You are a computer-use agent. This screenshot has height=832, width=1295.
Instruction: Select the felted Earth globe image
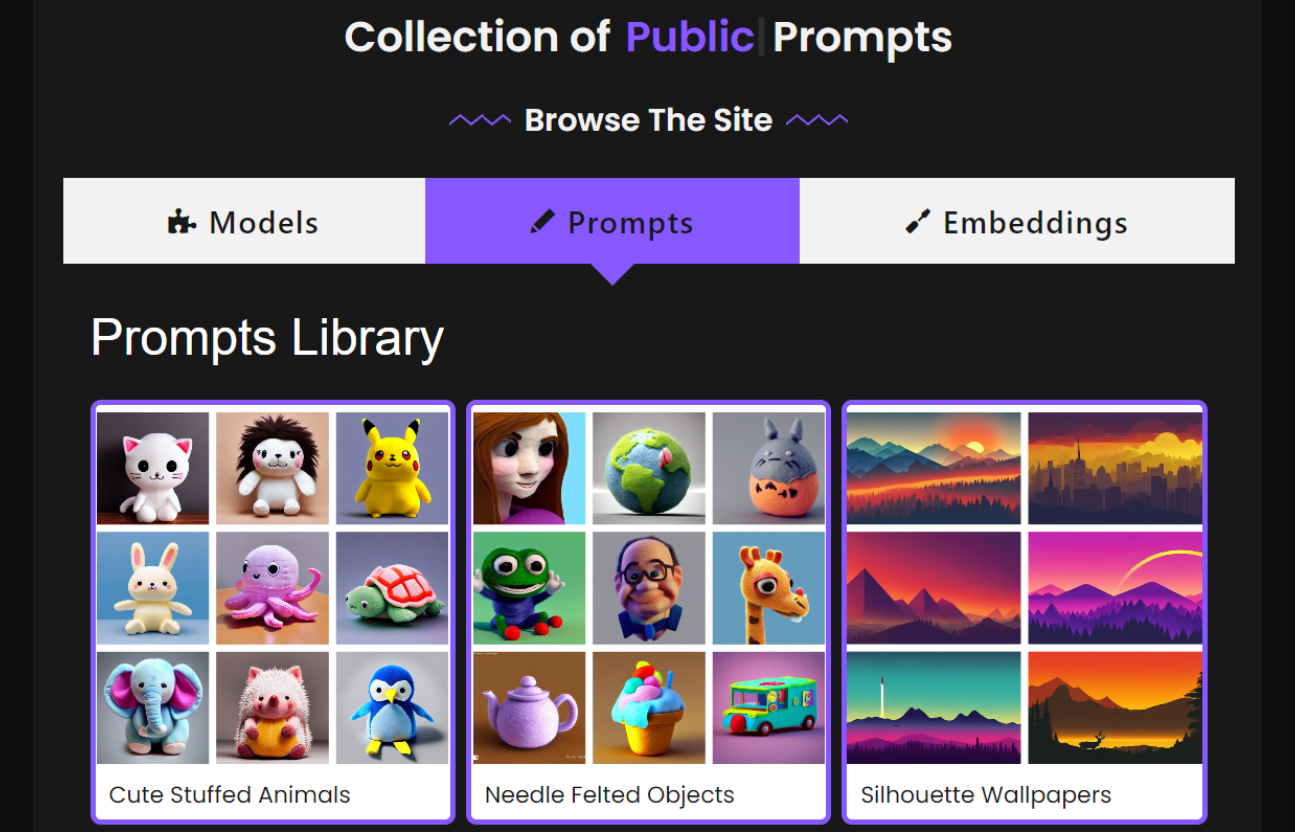click(649, 468)
